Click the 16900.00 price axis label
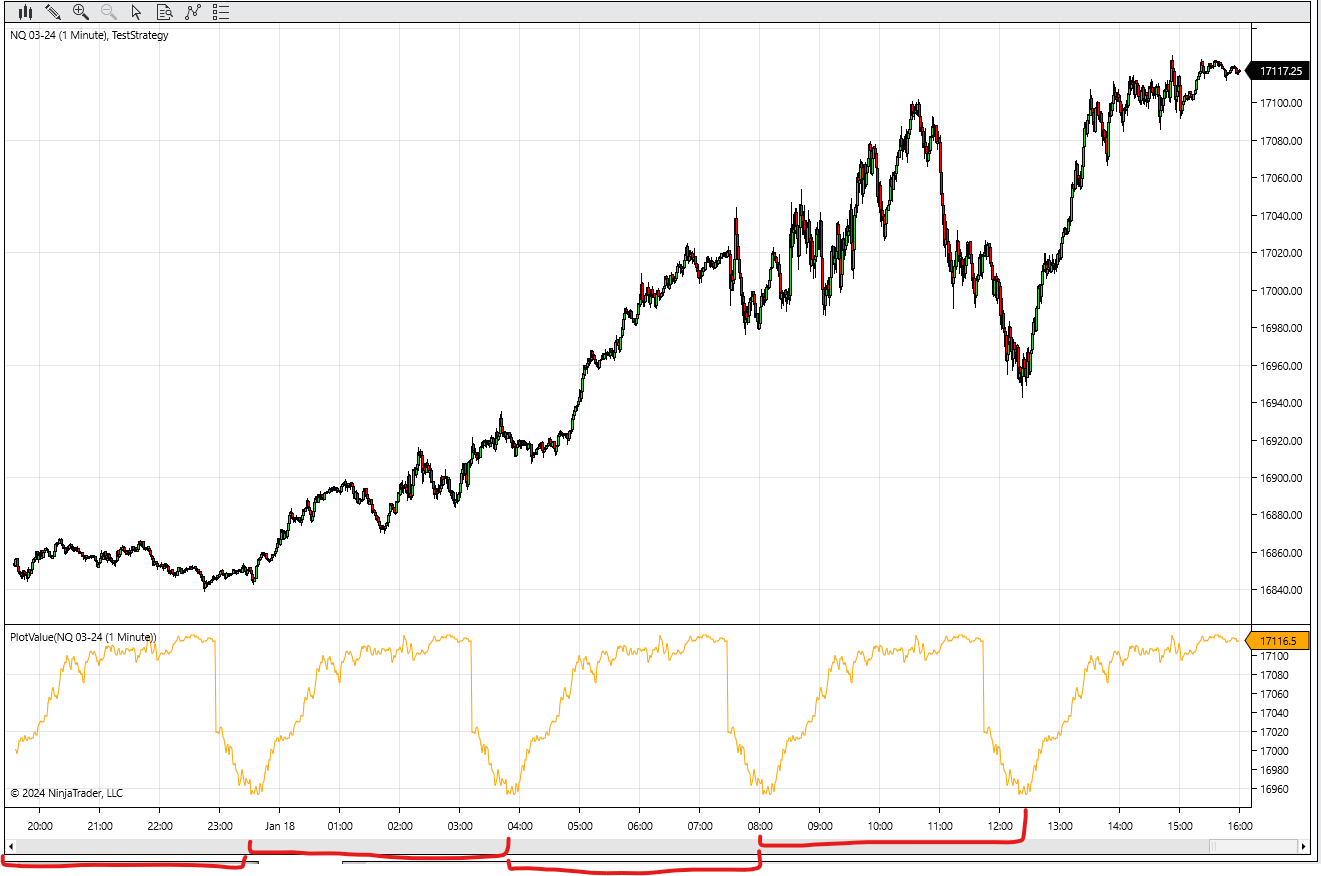Viewport: 1321px width, 876px height. [x=1281, y=478]
